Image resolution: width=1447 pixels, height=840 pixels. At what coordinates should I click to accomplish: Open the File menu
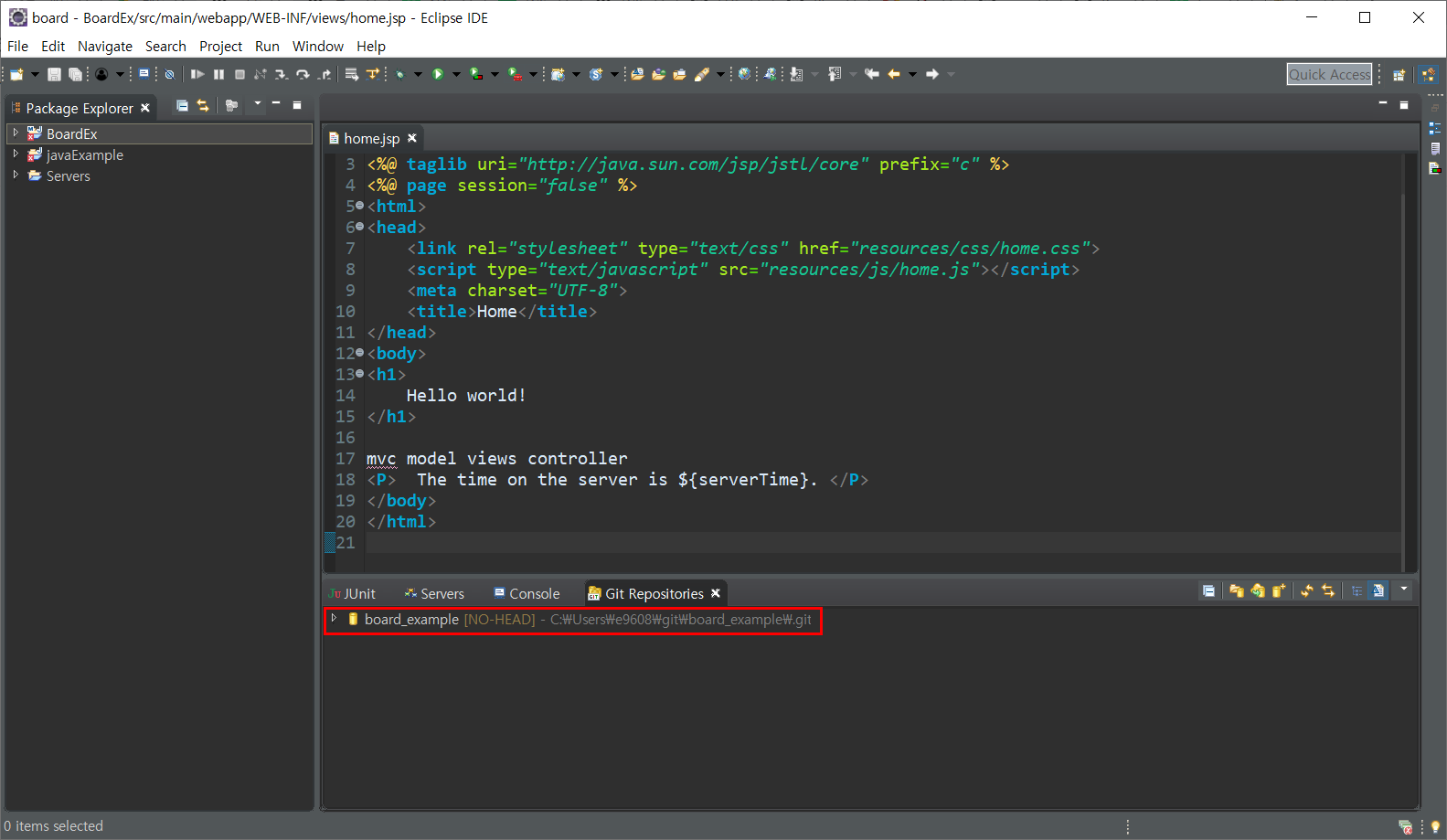click(x=17, y=46)
